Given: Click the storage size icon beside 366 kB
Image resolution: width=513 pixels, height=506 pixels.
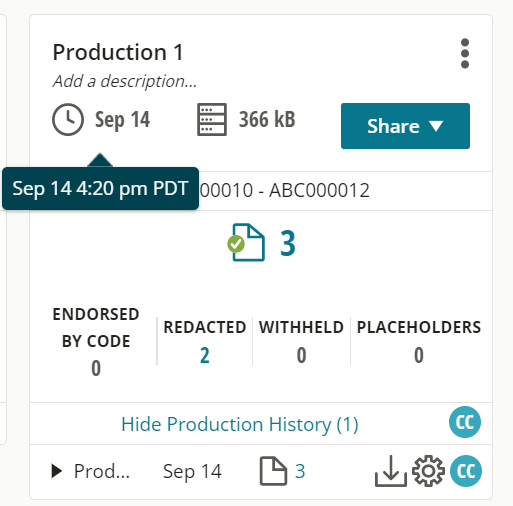Looking at the screenshot, I should click(x=212, y=119).
